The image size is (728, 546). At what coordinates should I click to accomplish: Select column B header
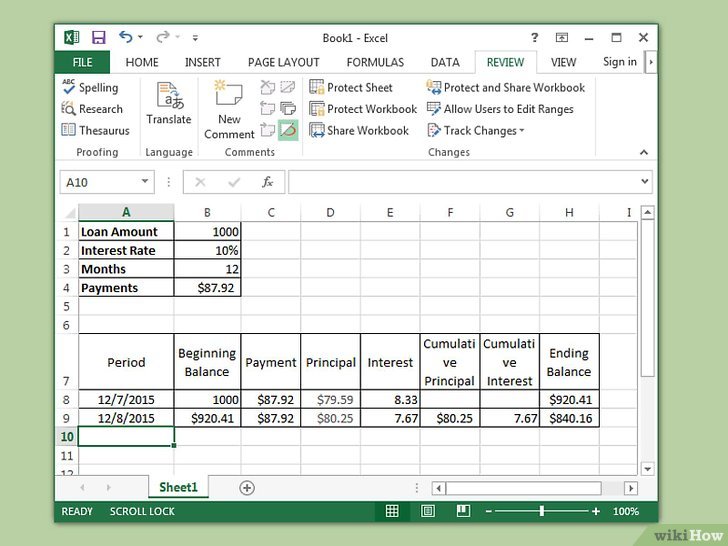pos(207,212)
